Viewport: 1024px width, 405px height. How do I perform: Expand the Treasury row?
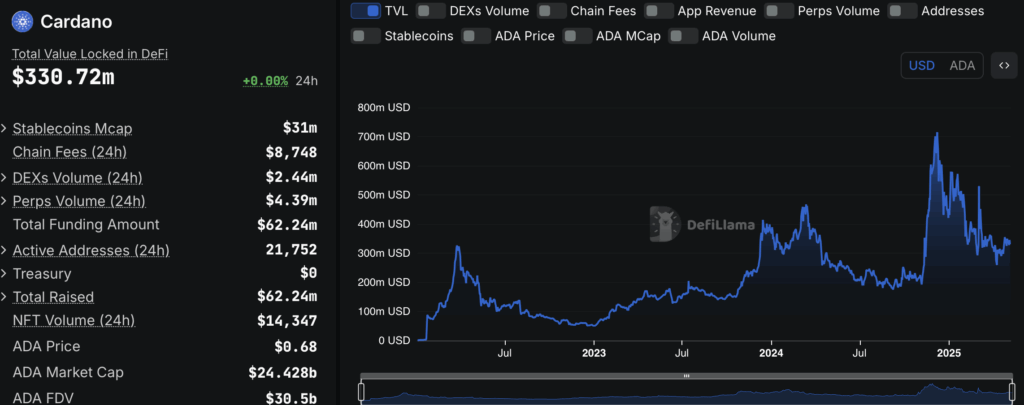4,273
